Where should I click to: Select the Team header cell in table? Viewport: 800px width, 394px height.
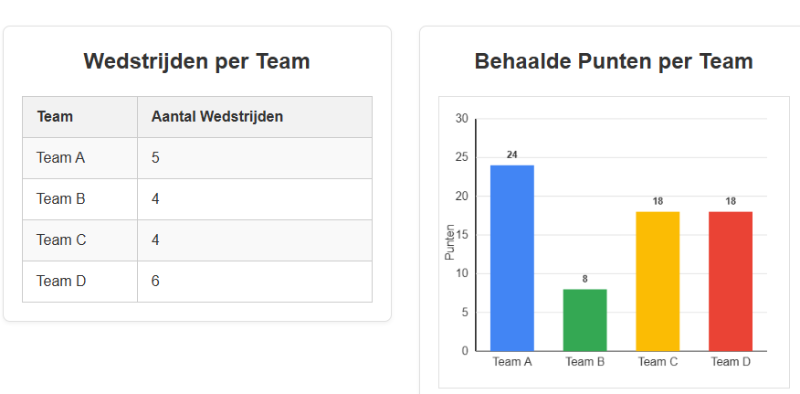[x=80, y=117]
